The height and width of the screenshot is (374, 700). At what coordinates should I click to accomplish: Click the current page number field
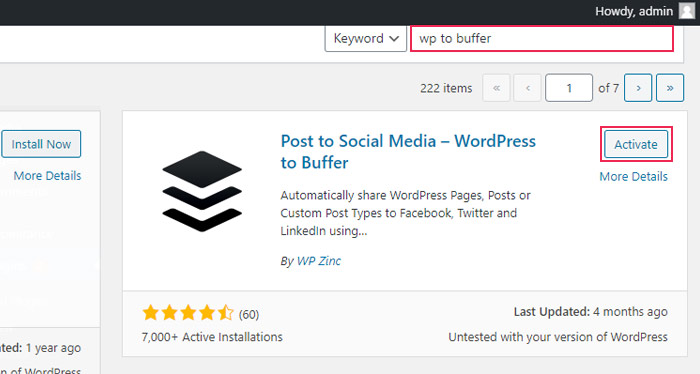click(x=569, y=88)
